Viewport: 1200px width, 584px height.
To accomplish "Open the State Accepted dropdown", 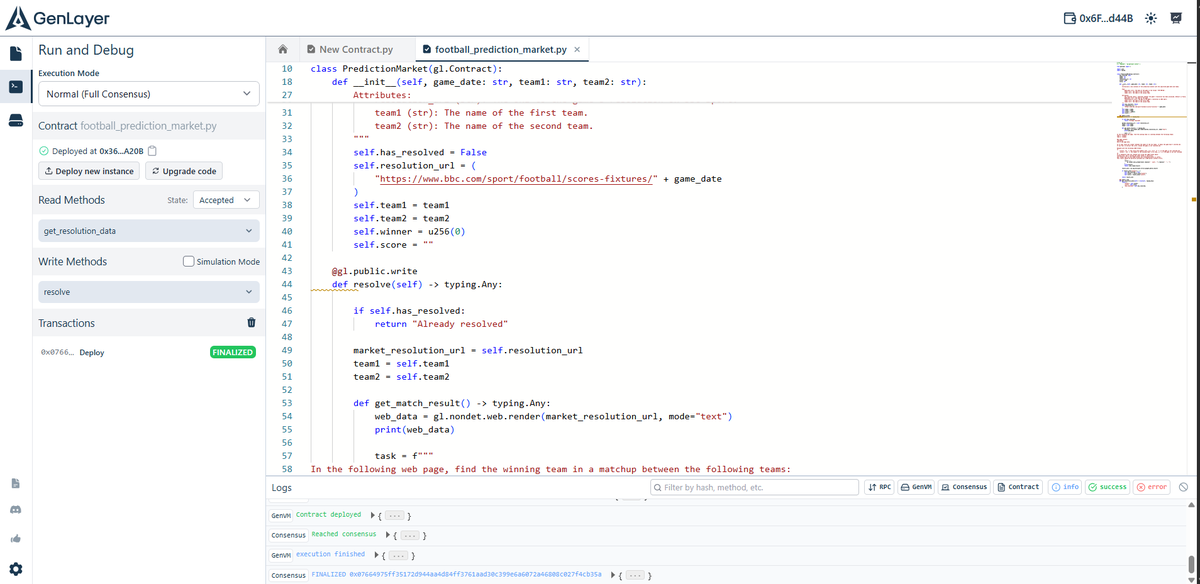I will click(x=224, y=200).
